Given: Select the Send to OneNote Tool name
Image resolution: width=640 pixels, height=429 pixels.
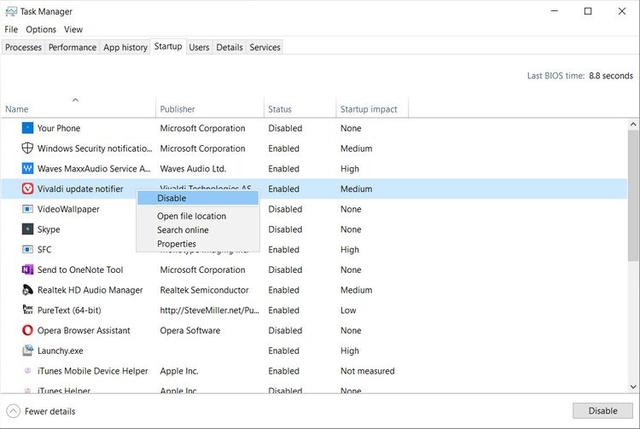Looking at the screenshot, I should [x=80, y=270].
